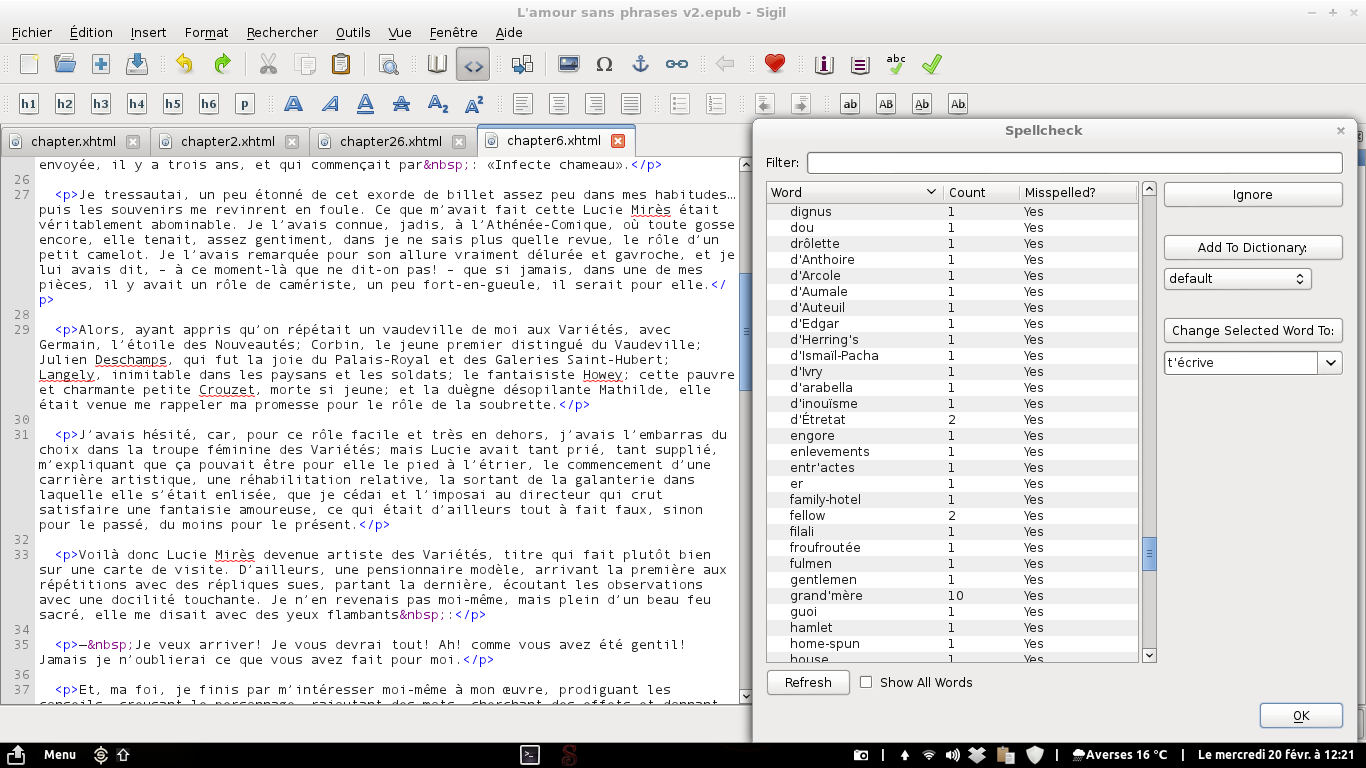This screenshot has width=1366, height=768.
Task: Close the chapter6.xhtml tab
Action: [x=618, y=141]
